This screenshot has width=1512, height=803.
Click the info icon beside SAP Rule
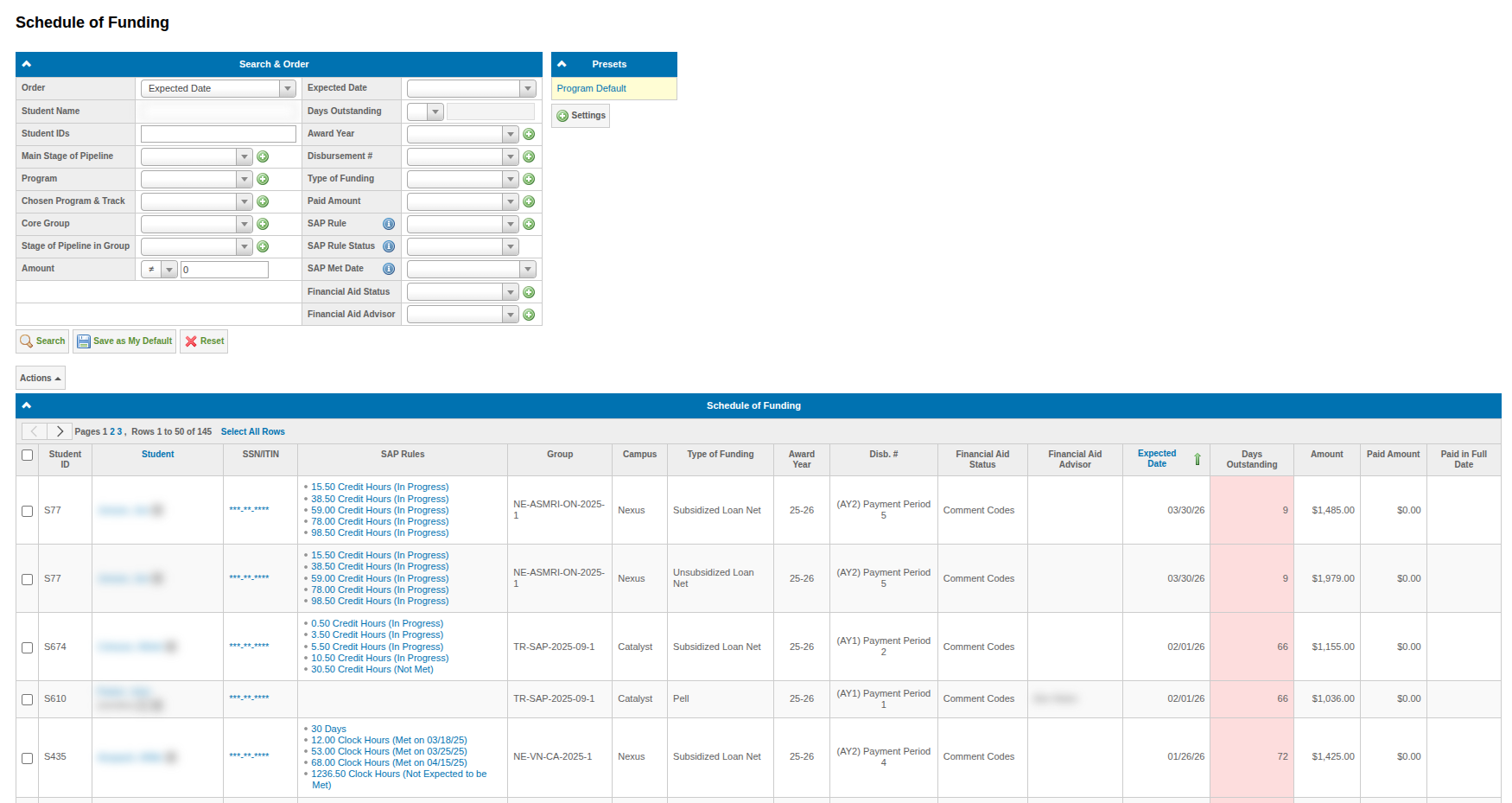tap(389, 224)
